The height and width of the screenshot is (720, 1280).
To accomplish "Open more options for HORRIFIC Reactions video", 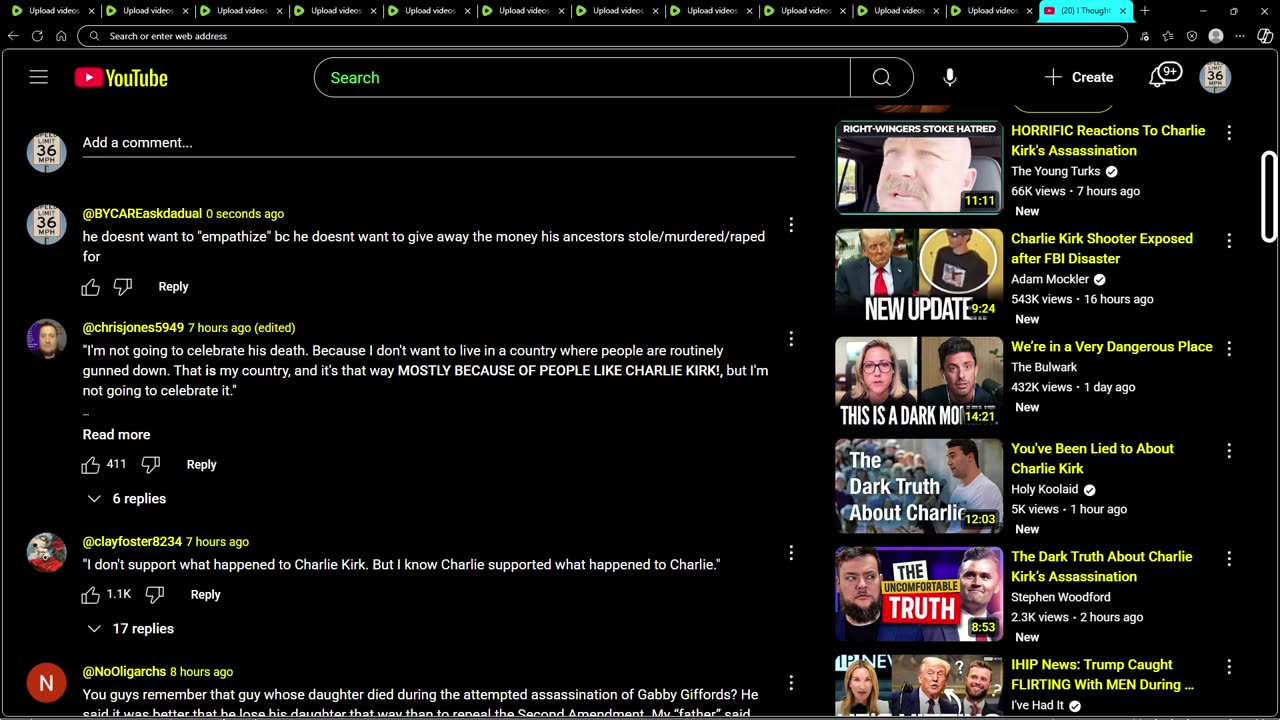I will click(x=1229, y=132).
